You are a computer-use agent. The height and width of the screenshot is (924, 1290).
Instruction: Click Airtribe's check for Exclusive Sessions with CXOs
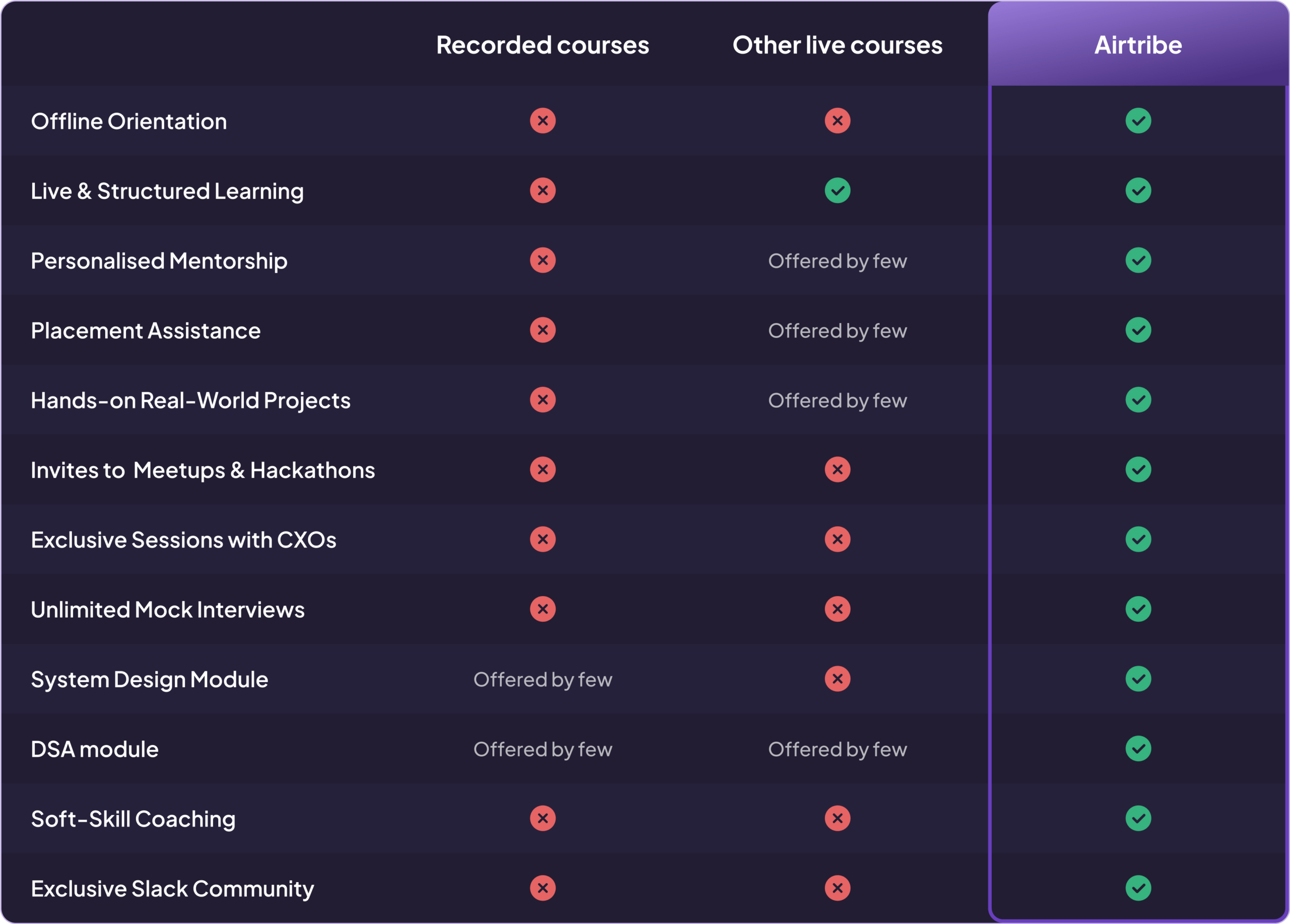coord(1138,539)
